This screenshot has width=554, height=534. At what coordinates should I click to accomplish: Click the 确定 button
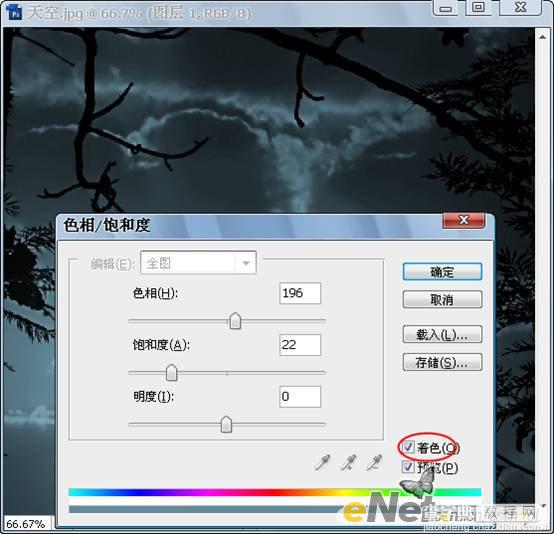[442, 272]
